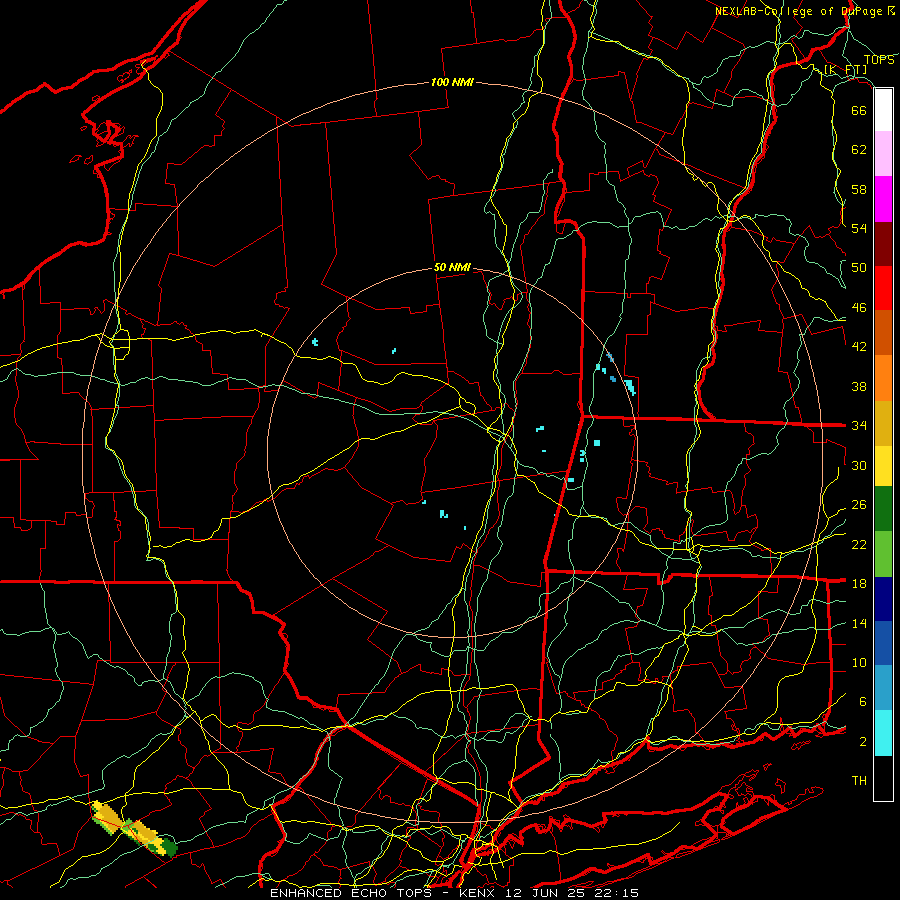Image resolution: width=900 pixels, height=900 pixels.
Task: Click the "[K FT]" units label
Action: [x=845, y=70]
